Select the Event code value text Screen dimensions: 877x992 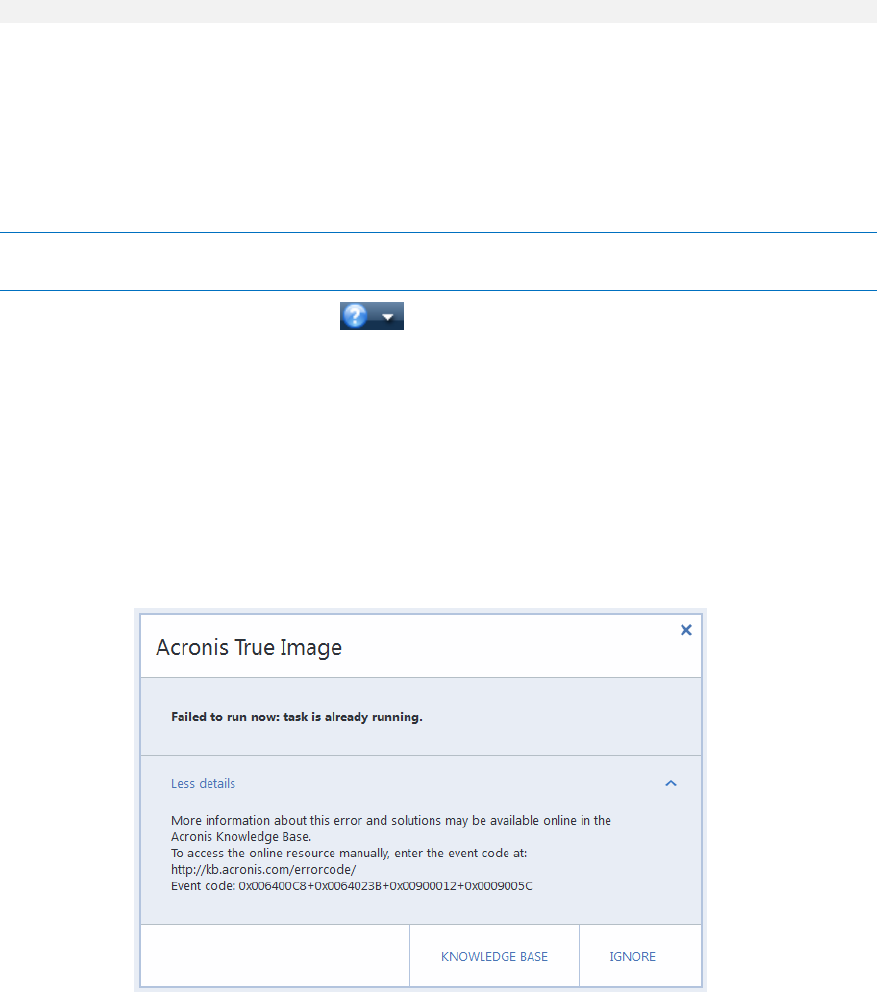(385, 886)
